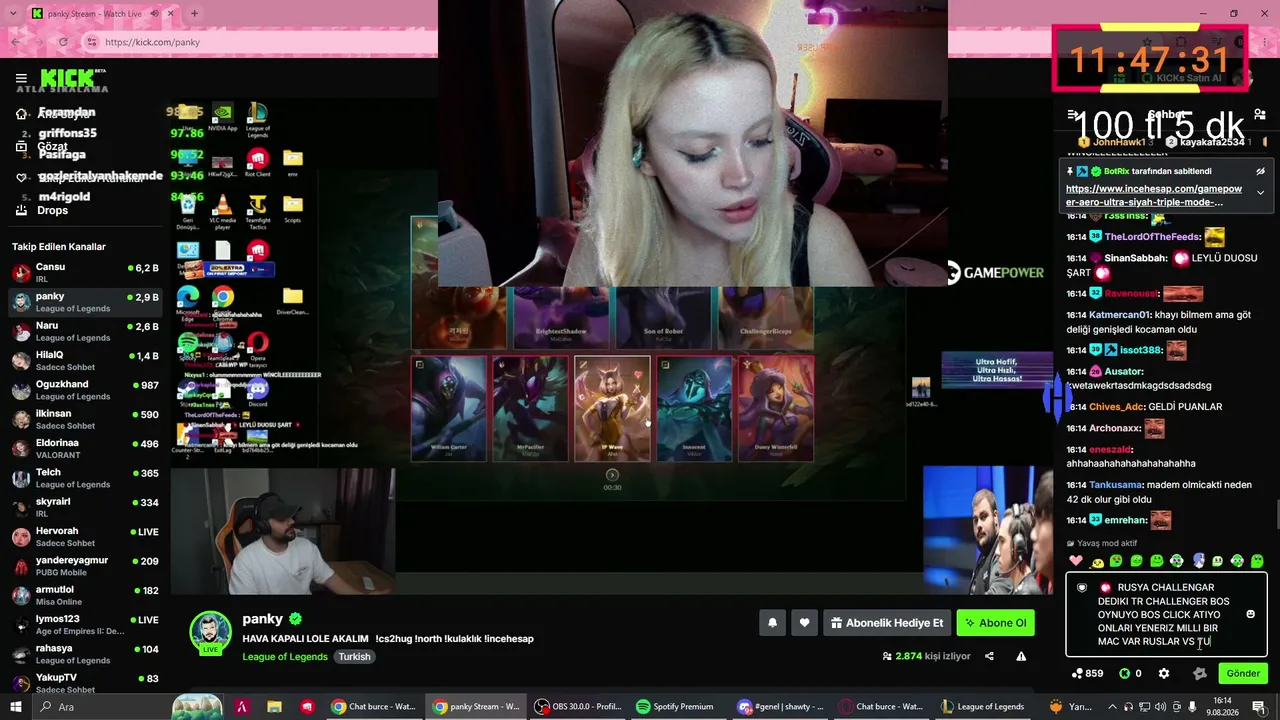Share the stream via share icon
This screenshot has width=1280, height=720.
click(989, 656)
